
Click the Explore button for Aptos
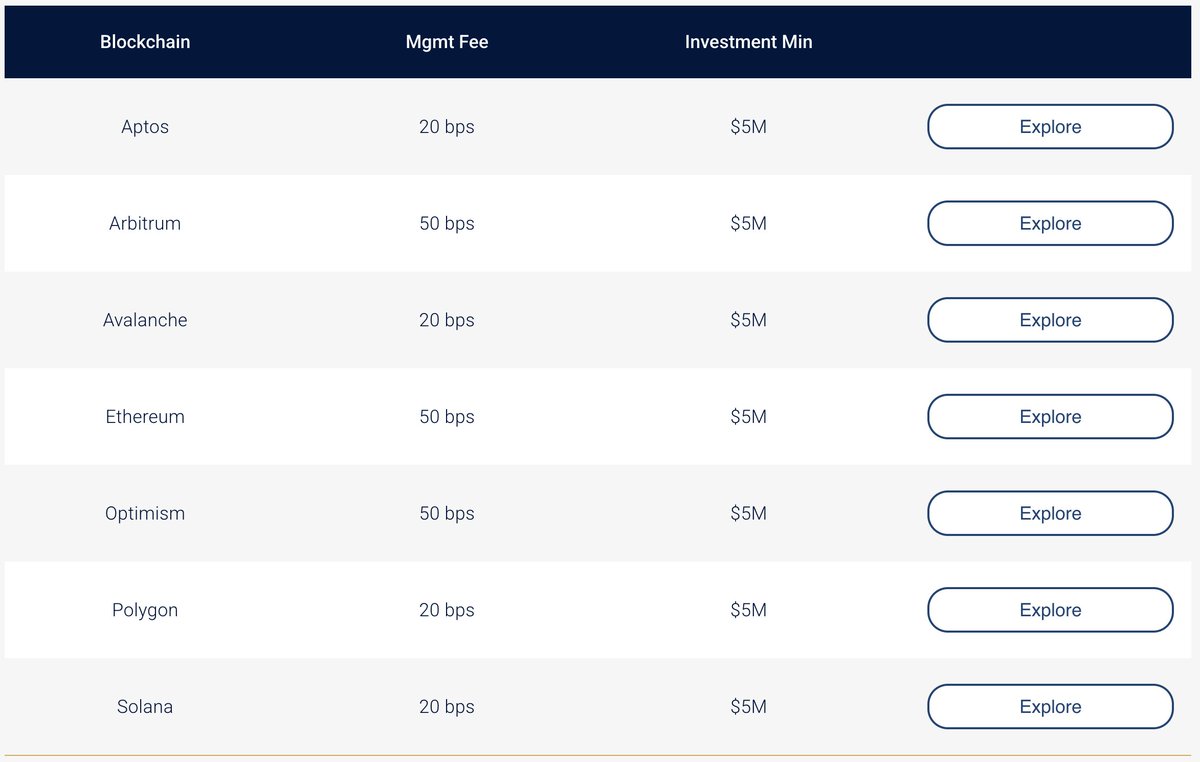click(1050, 127)
